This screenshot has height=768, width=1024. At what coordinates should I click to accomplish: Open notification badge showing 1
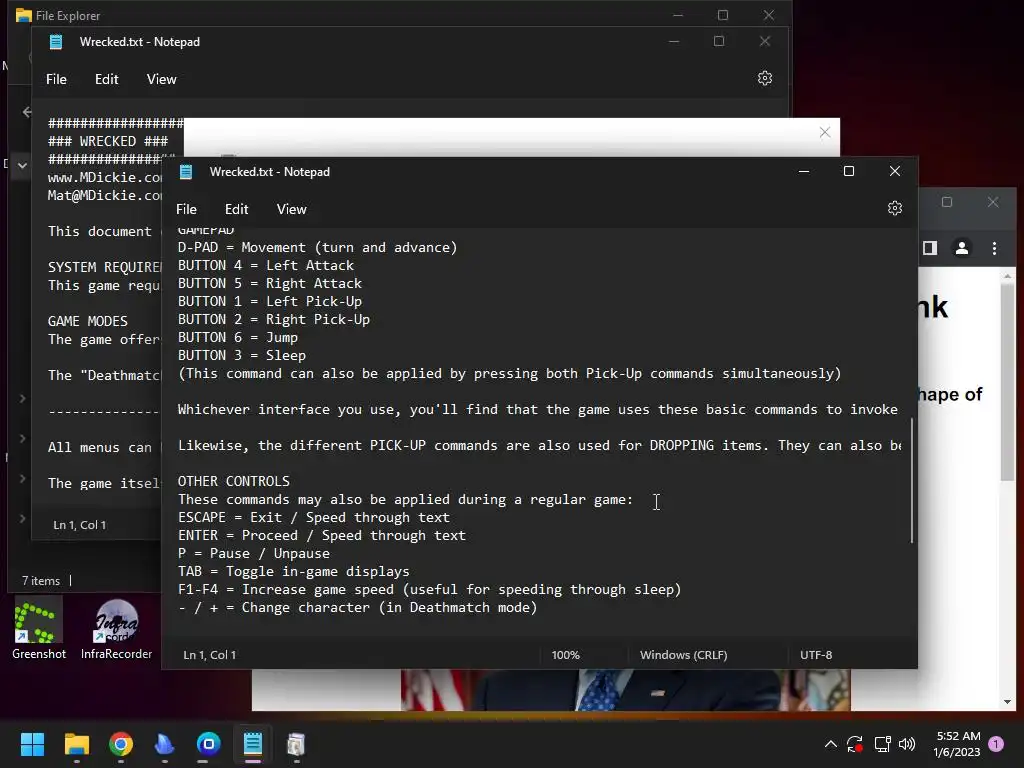click(996, 744)
